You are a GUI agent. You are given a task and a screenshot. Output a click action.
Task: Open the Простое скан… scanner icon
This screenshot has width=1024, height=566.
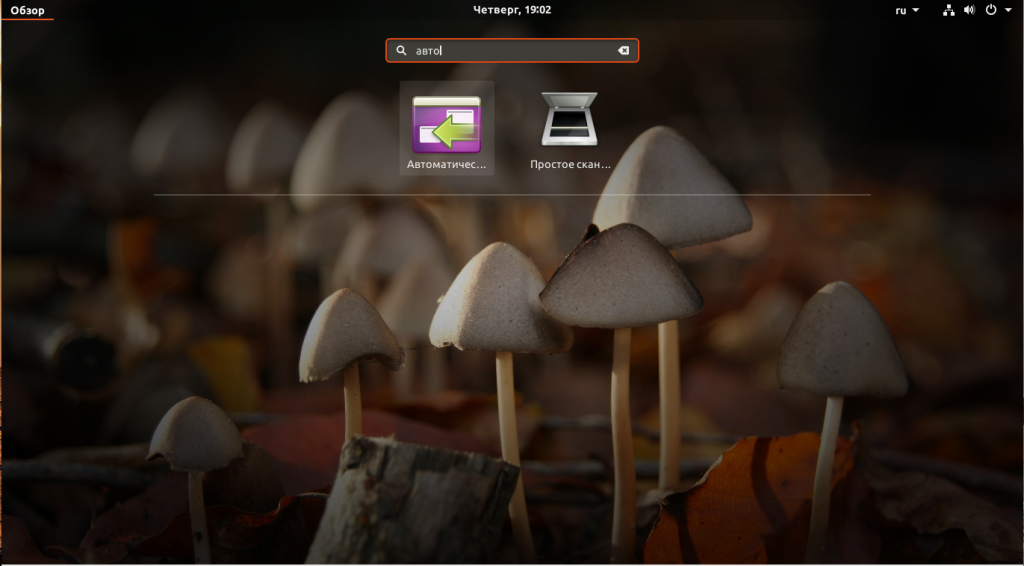569,119
